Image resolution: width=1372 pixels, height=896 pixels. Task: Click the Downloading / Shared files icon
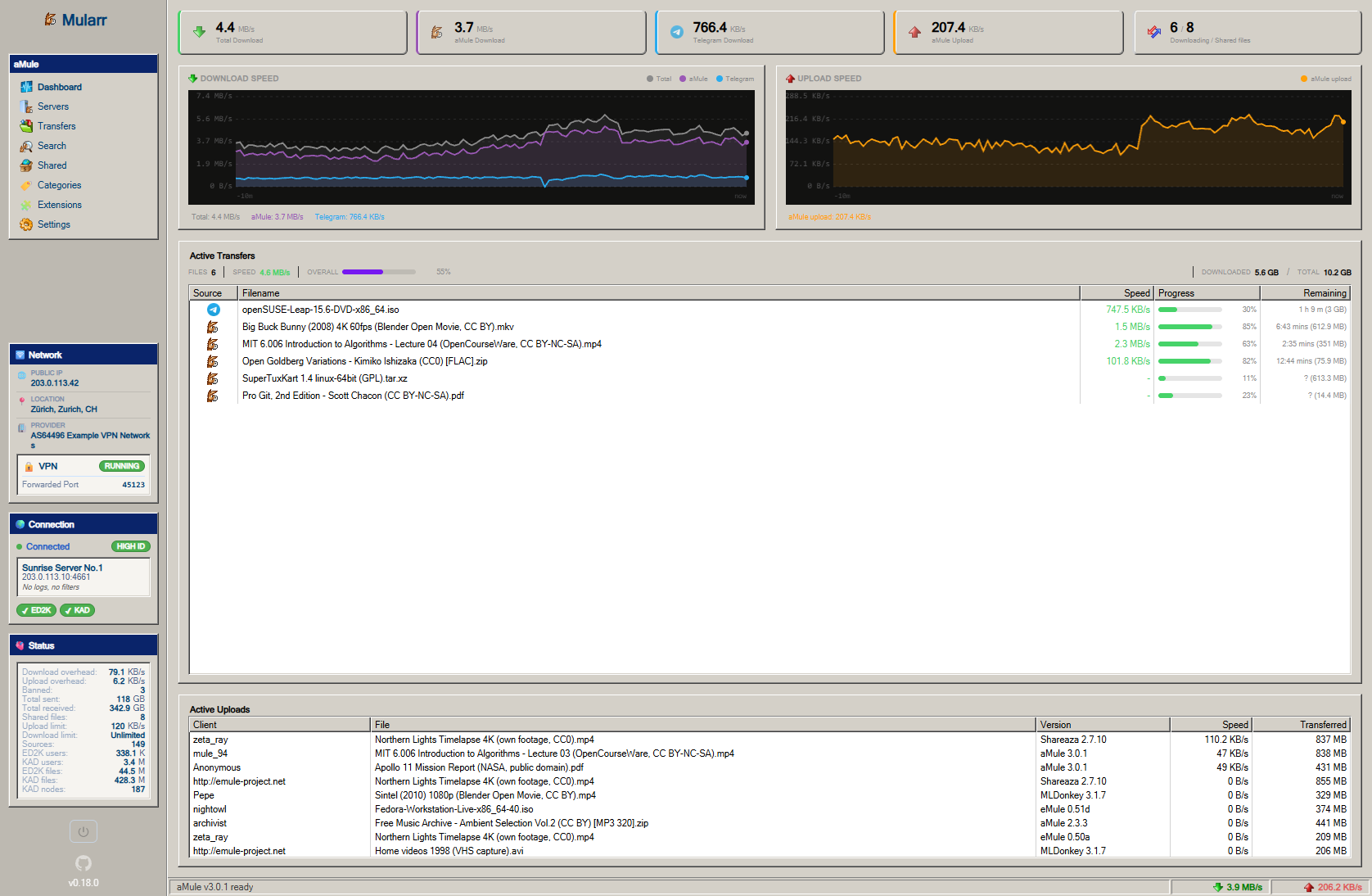(1154, 32)
